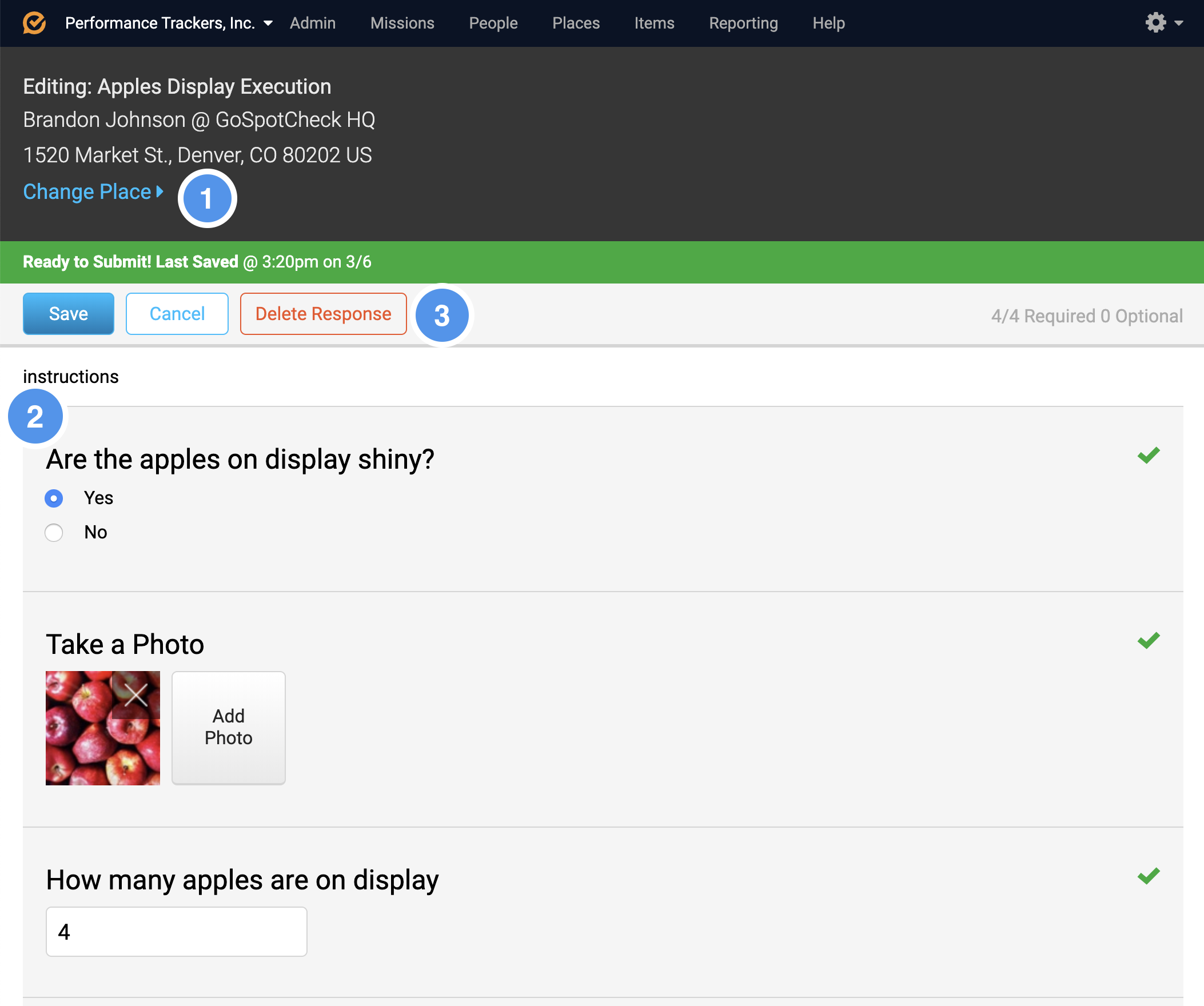Click the 'instructions' text
Image resolution: width=1204 pixels, height=1006 pixels.
pyautogui.click(x=70, y=377)
